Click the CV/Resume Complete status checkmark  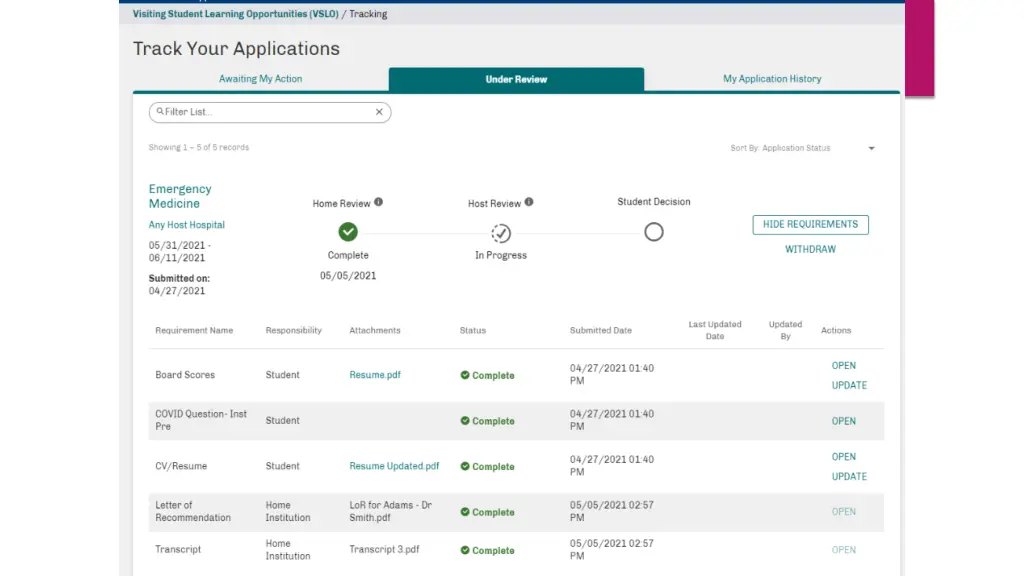click(465, 466)
